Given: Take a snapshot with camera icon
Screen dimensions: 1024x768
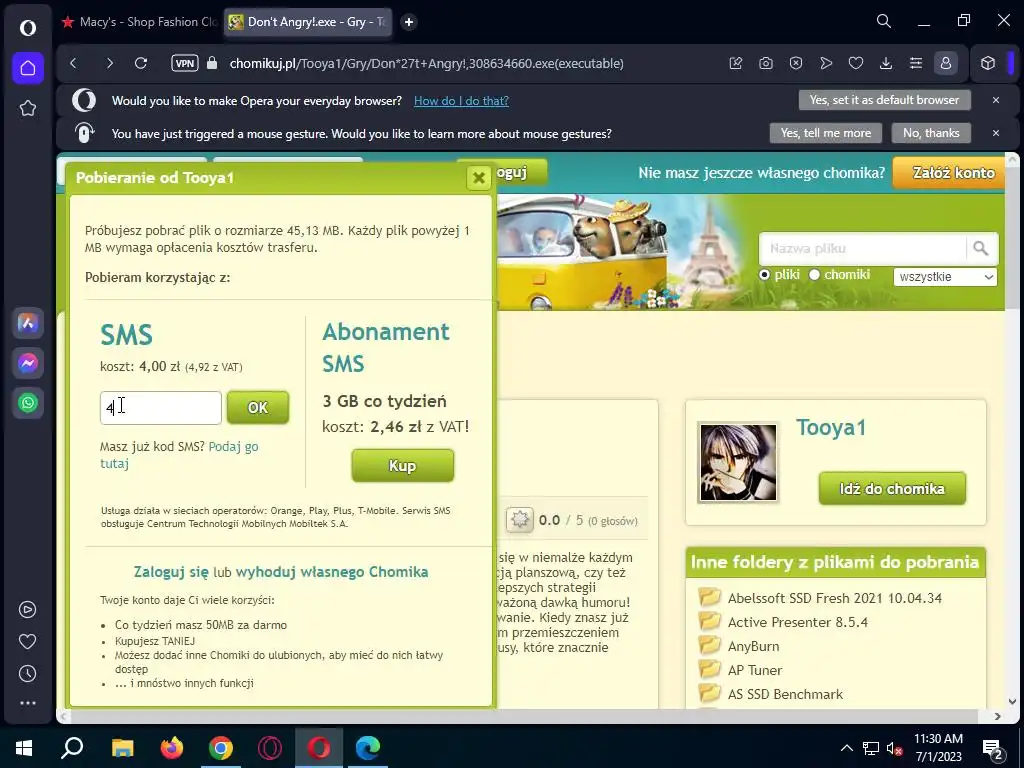Looking at the screenshot, I should point(765,63).
